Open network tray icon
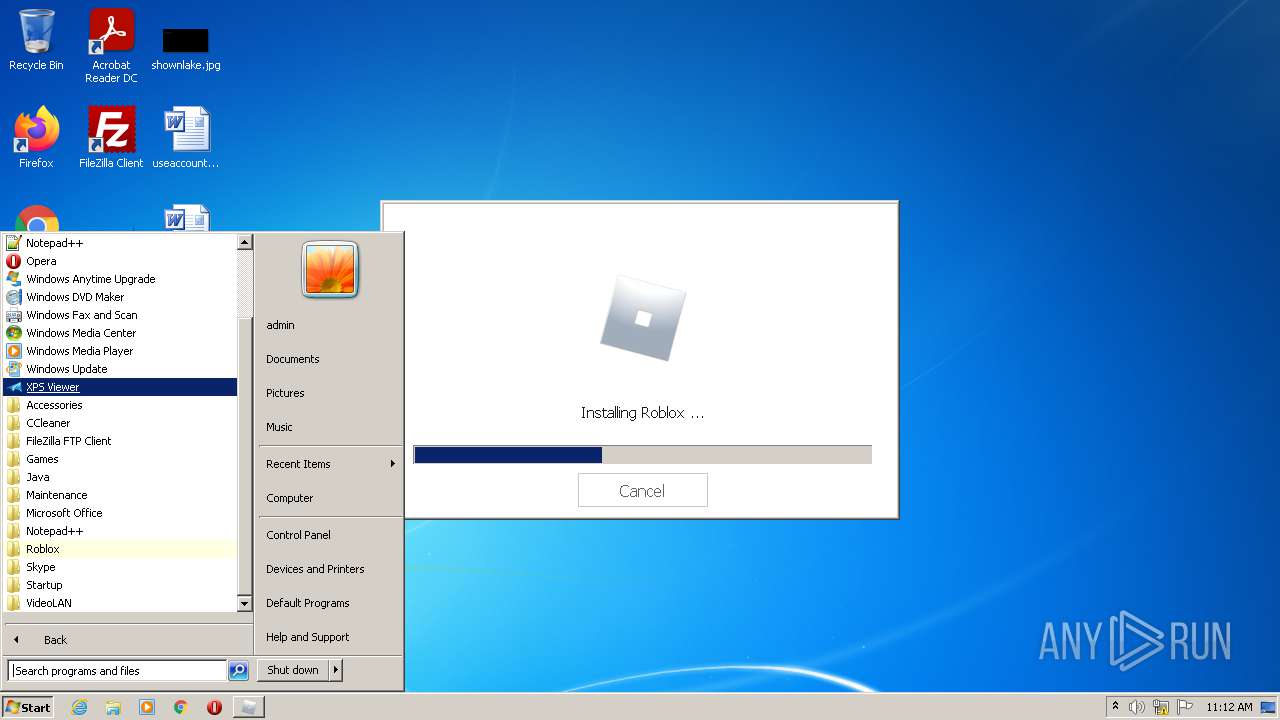 (x=1161, y=707)
